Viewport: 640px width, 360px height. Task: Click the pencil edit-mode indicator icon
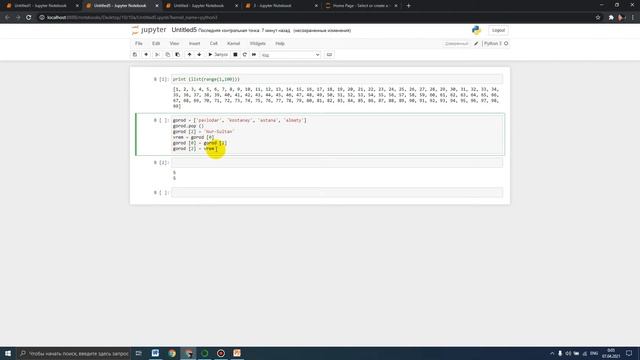click(476, 43)
